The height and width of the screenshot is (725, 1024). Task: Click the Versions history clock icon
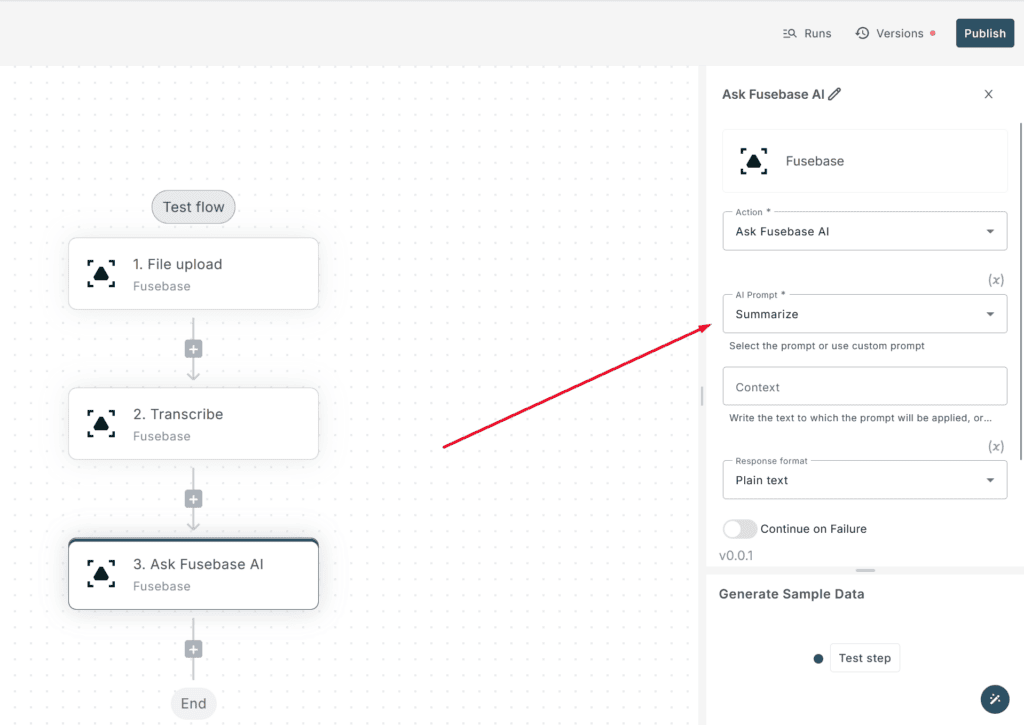(x=862, y=33)
